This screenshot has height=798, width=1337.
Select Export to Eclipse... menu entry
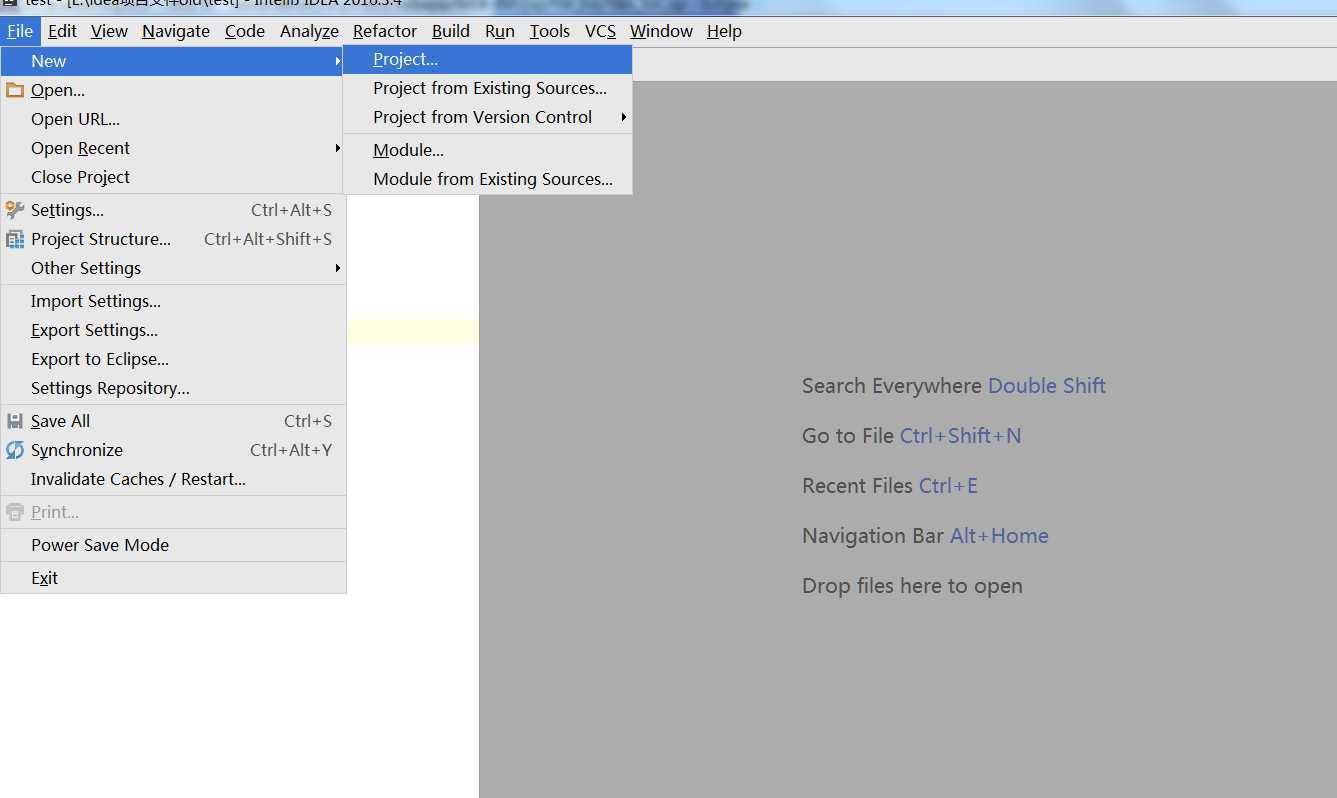tap(173, 359)
